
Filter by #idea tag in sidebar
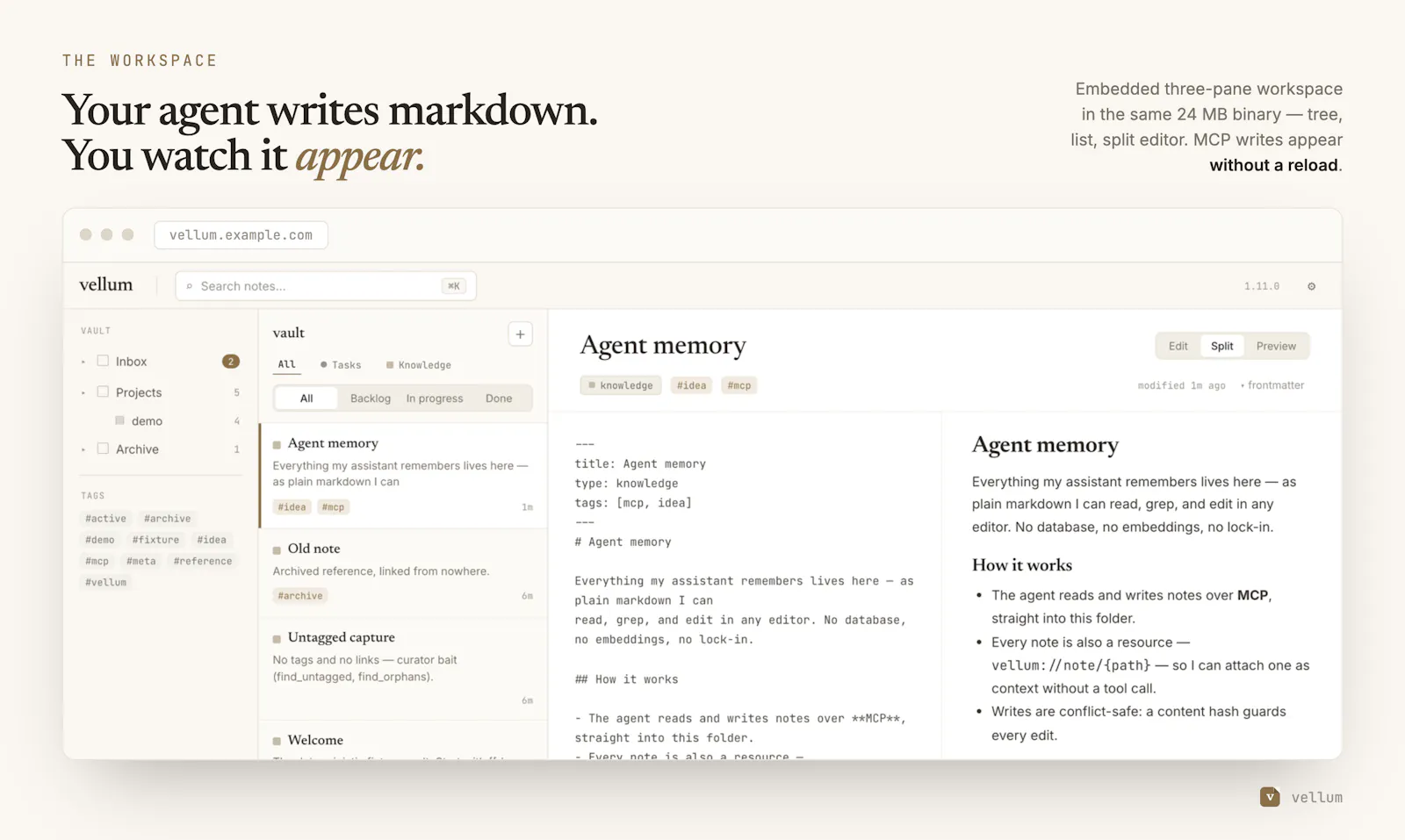[212, 540]
